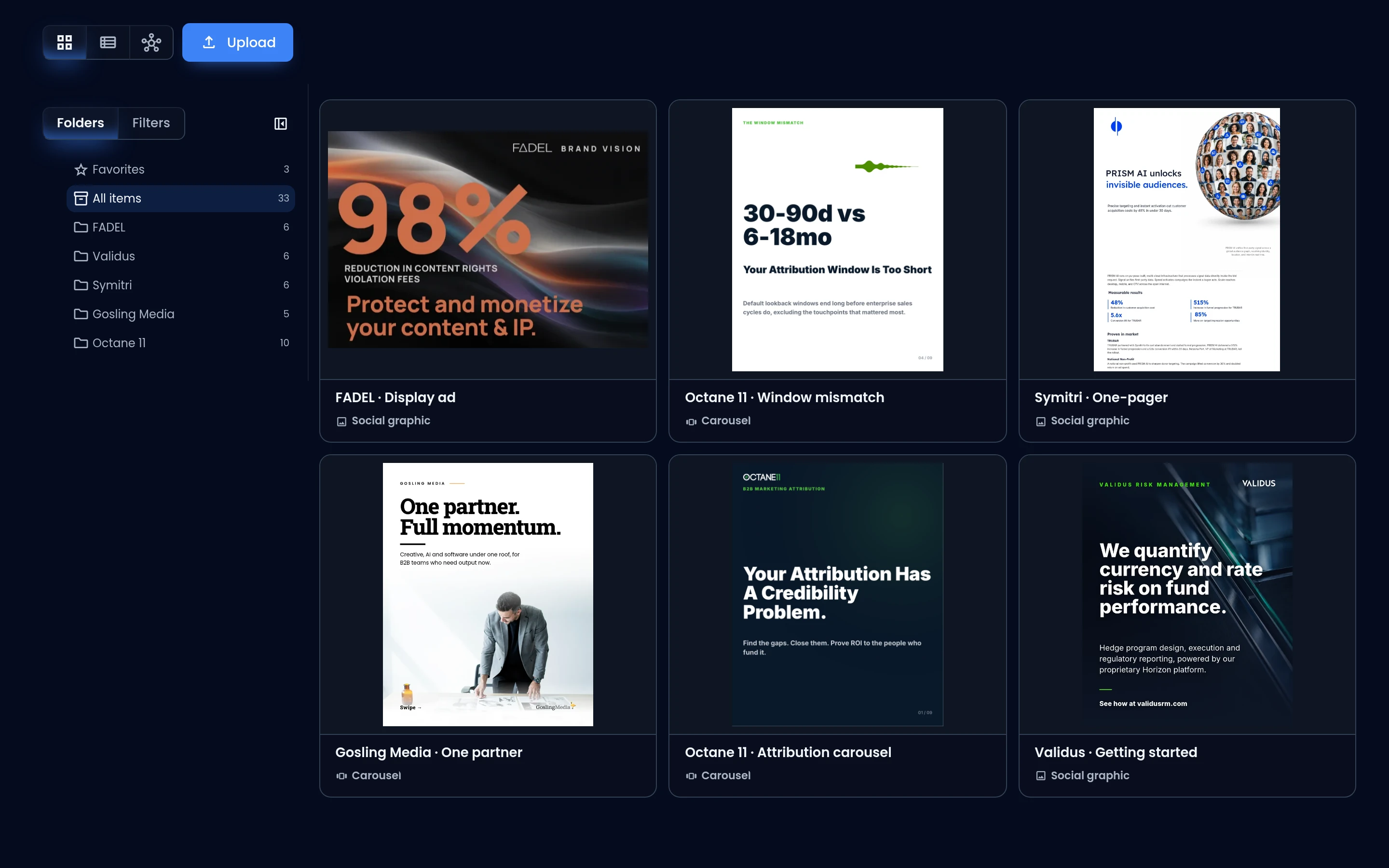
Task: Open the Validus Getting started thumbnail
Action: tap(1187, 594)
